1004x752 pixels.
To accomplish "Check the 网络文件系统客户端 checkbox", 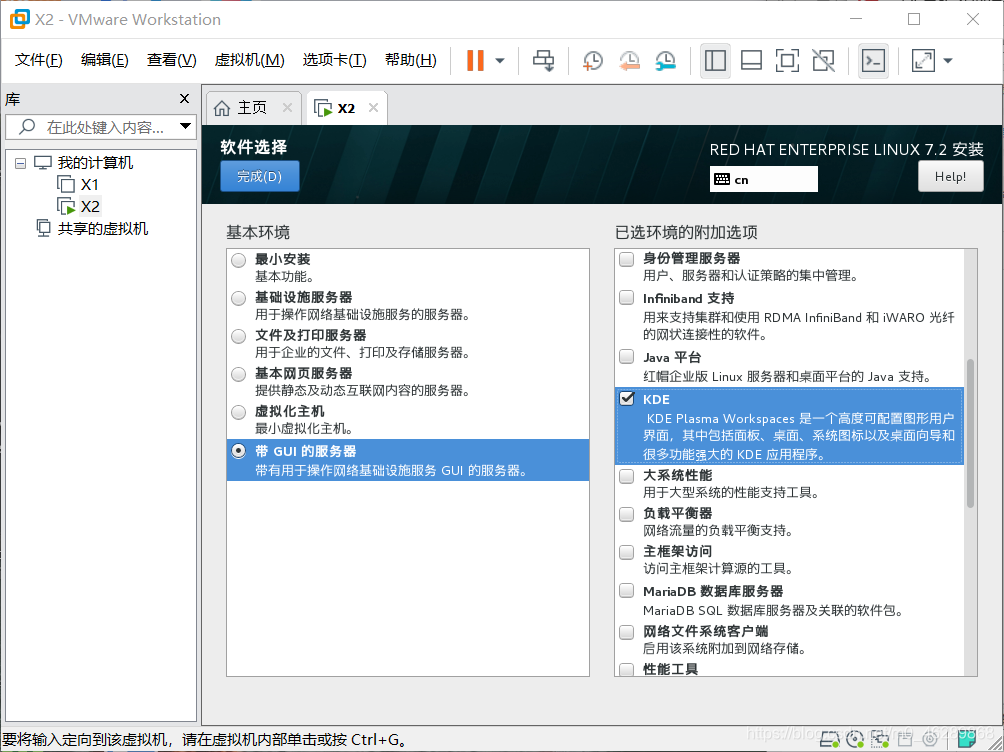I will pos(627,632).
